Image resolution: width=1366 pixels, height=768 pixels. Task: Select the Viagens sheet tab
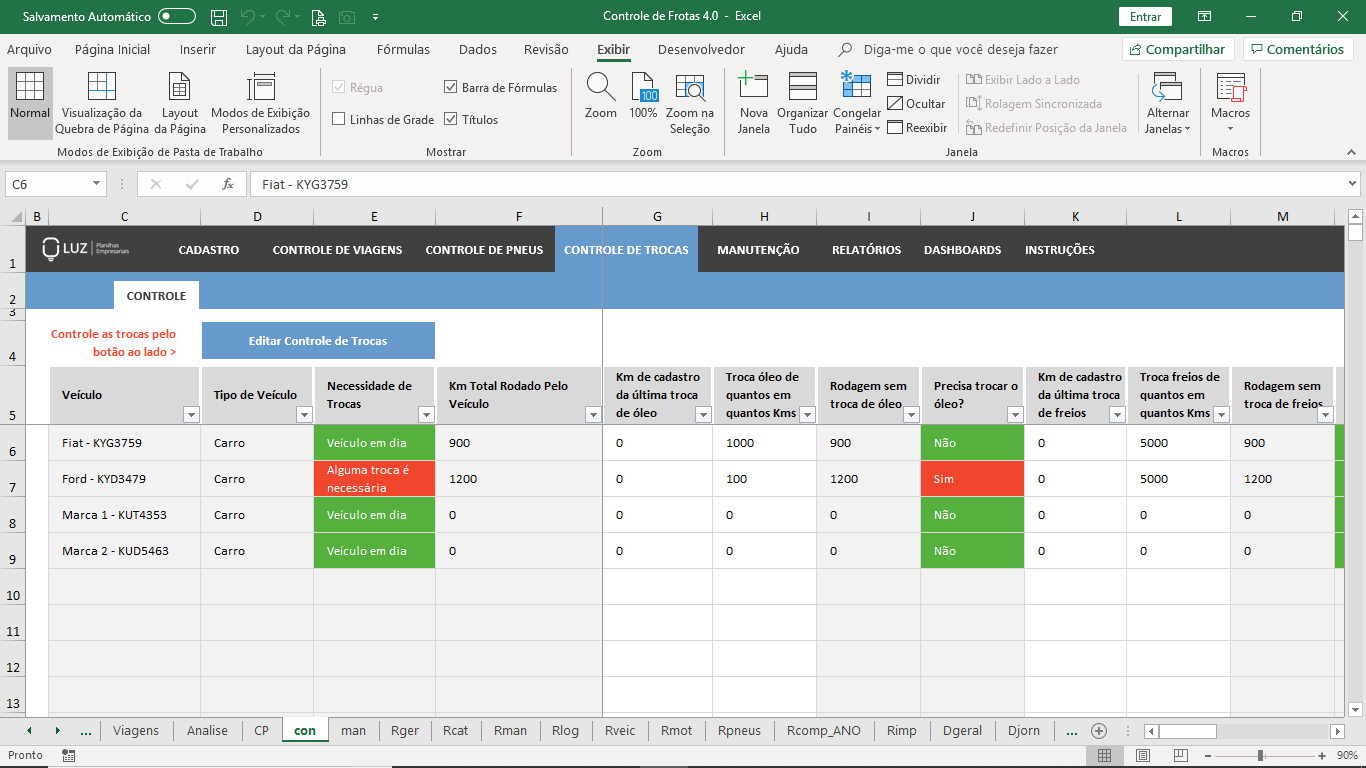point(136,731)
